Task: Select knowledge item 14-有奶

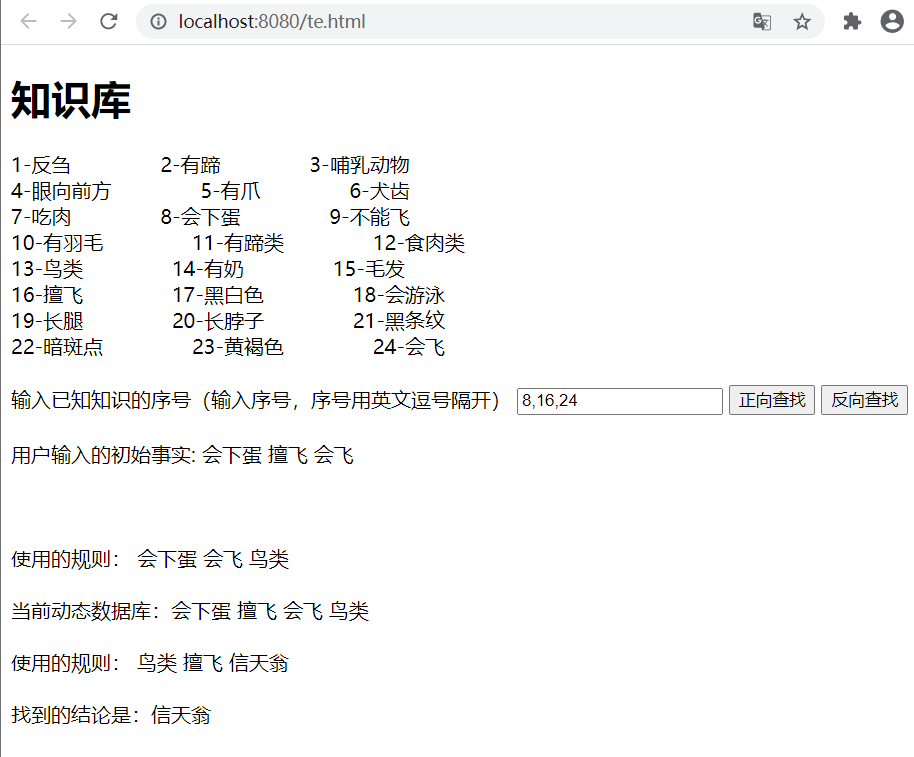Action: click(x=208, y=269)
